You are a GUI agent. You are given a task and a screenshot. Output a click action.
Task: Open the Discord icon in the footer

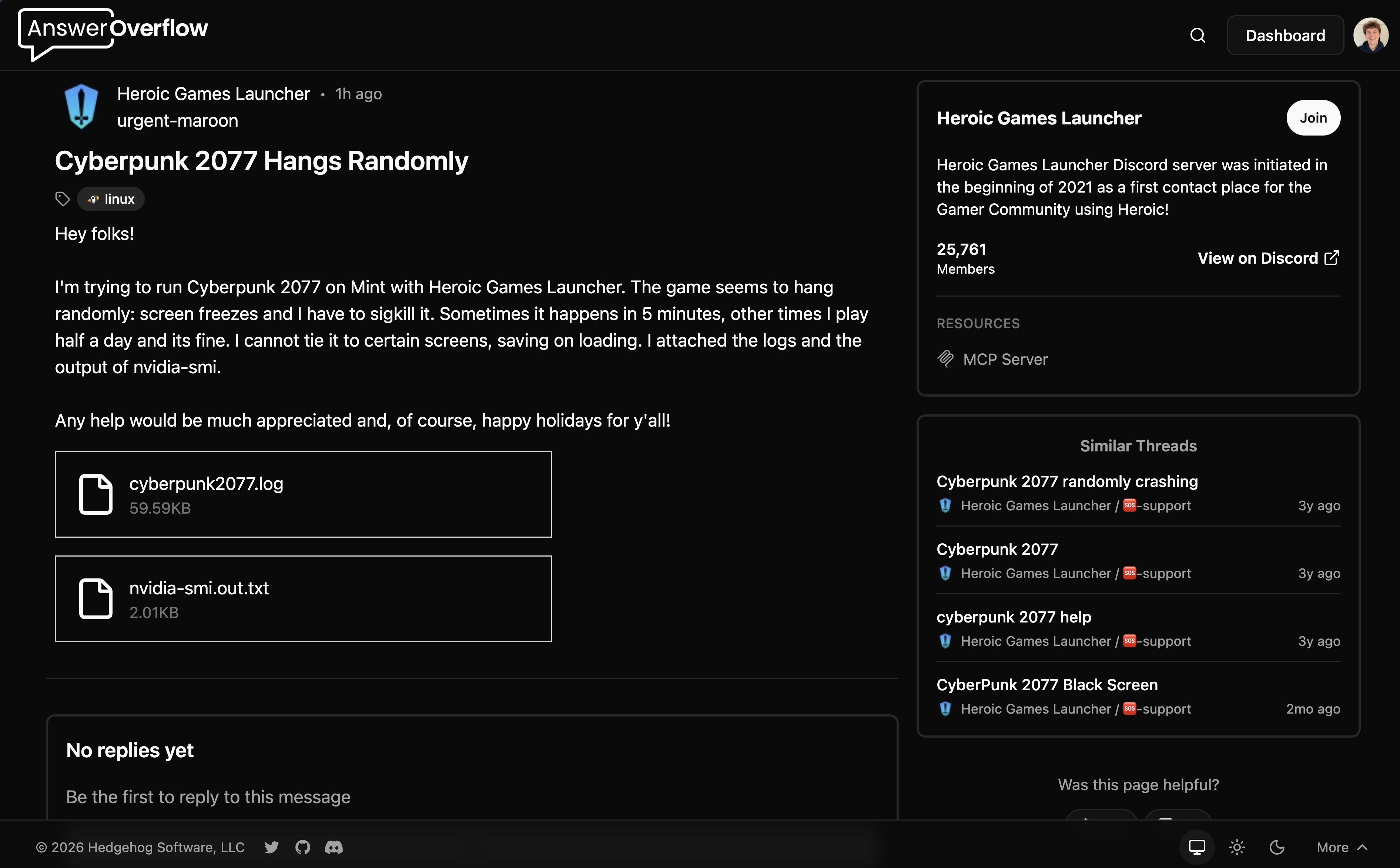(334, 847)
